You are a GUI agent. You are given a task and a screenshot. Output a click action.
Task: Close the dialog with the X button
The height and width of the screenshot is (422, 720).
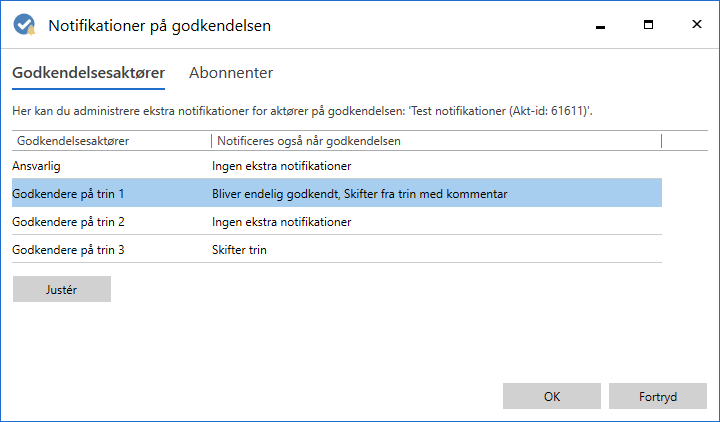696,24
